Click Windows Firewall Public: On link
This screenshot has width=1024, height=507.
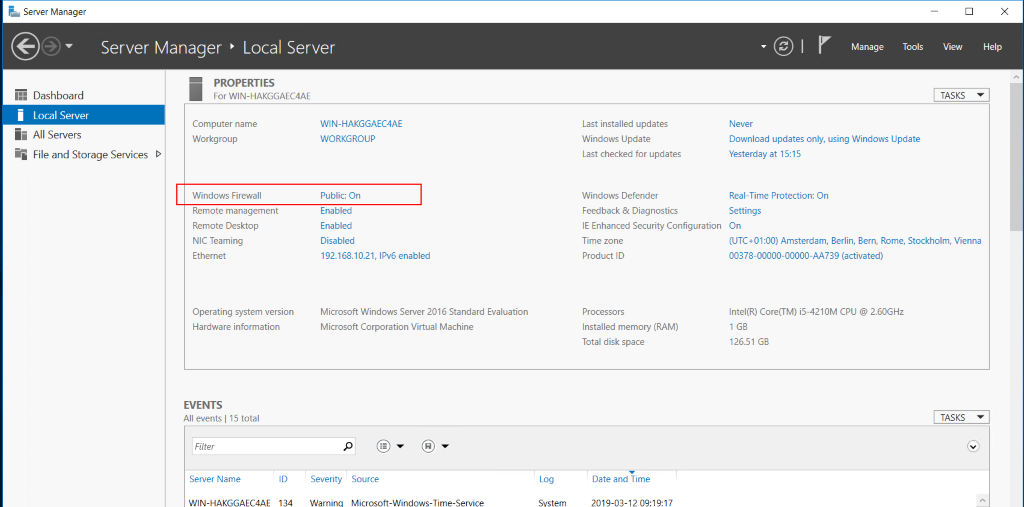point(340,195)
